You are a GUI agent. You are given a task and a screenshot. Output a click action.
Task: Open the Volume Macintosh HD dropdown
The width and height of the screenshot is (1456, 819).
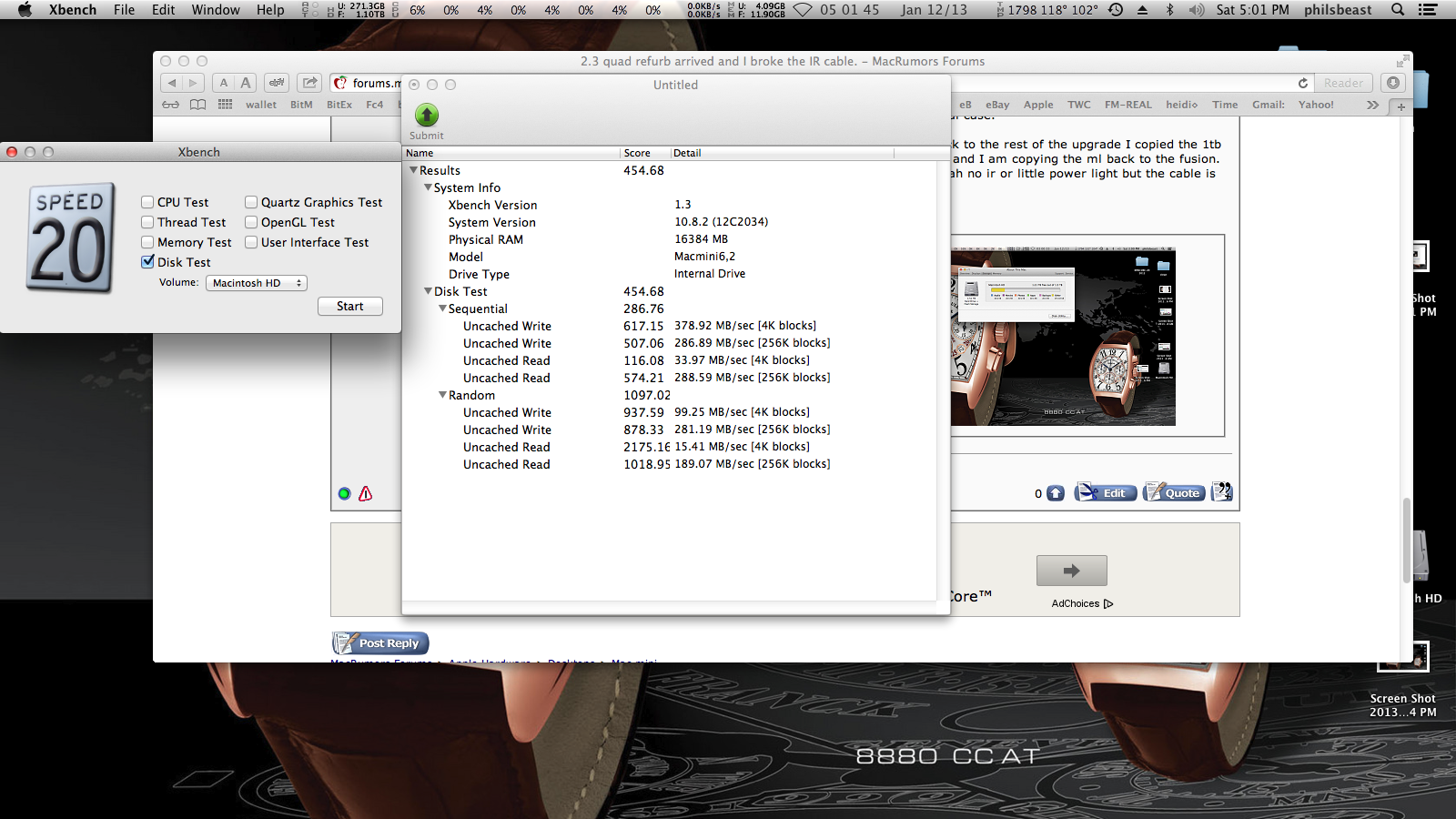click(x=256, y=283)
